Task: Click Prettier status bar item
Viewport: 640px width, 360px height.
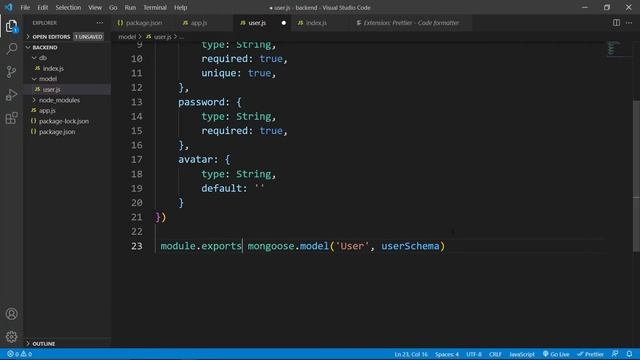Action: pos(590,354)
